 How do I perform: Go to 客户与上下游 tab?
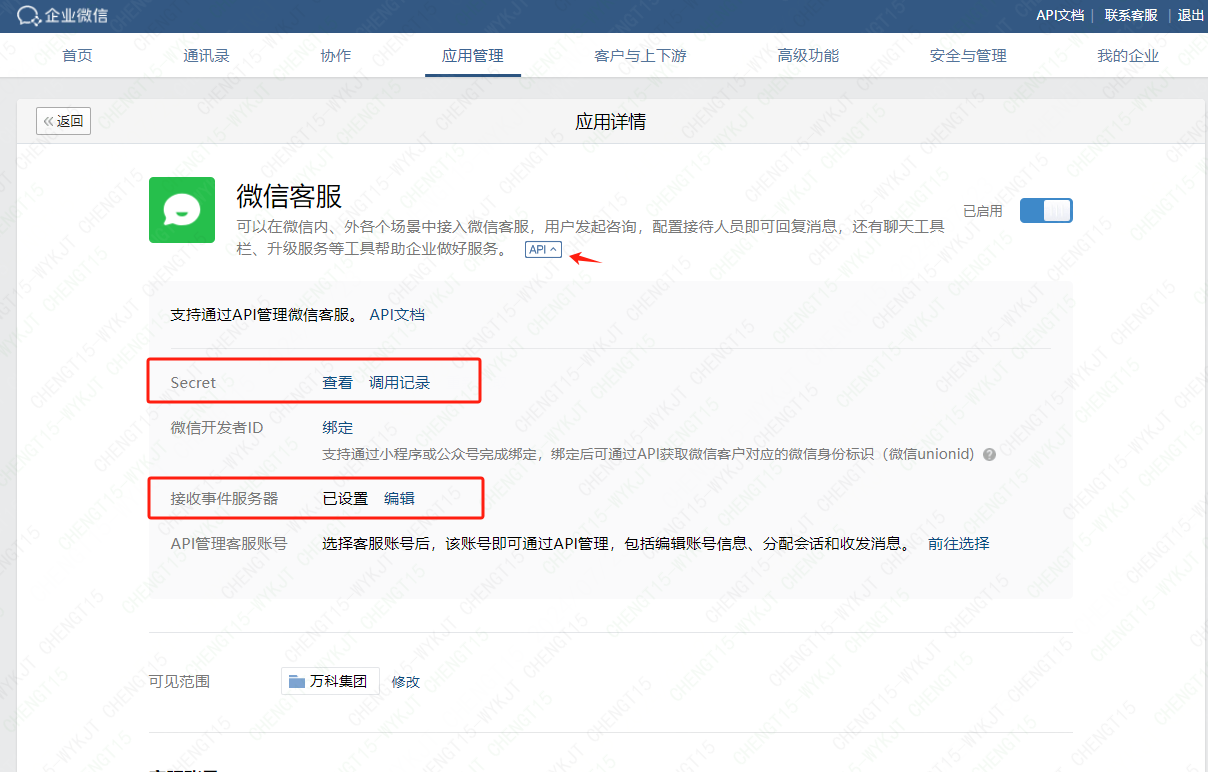640,56
